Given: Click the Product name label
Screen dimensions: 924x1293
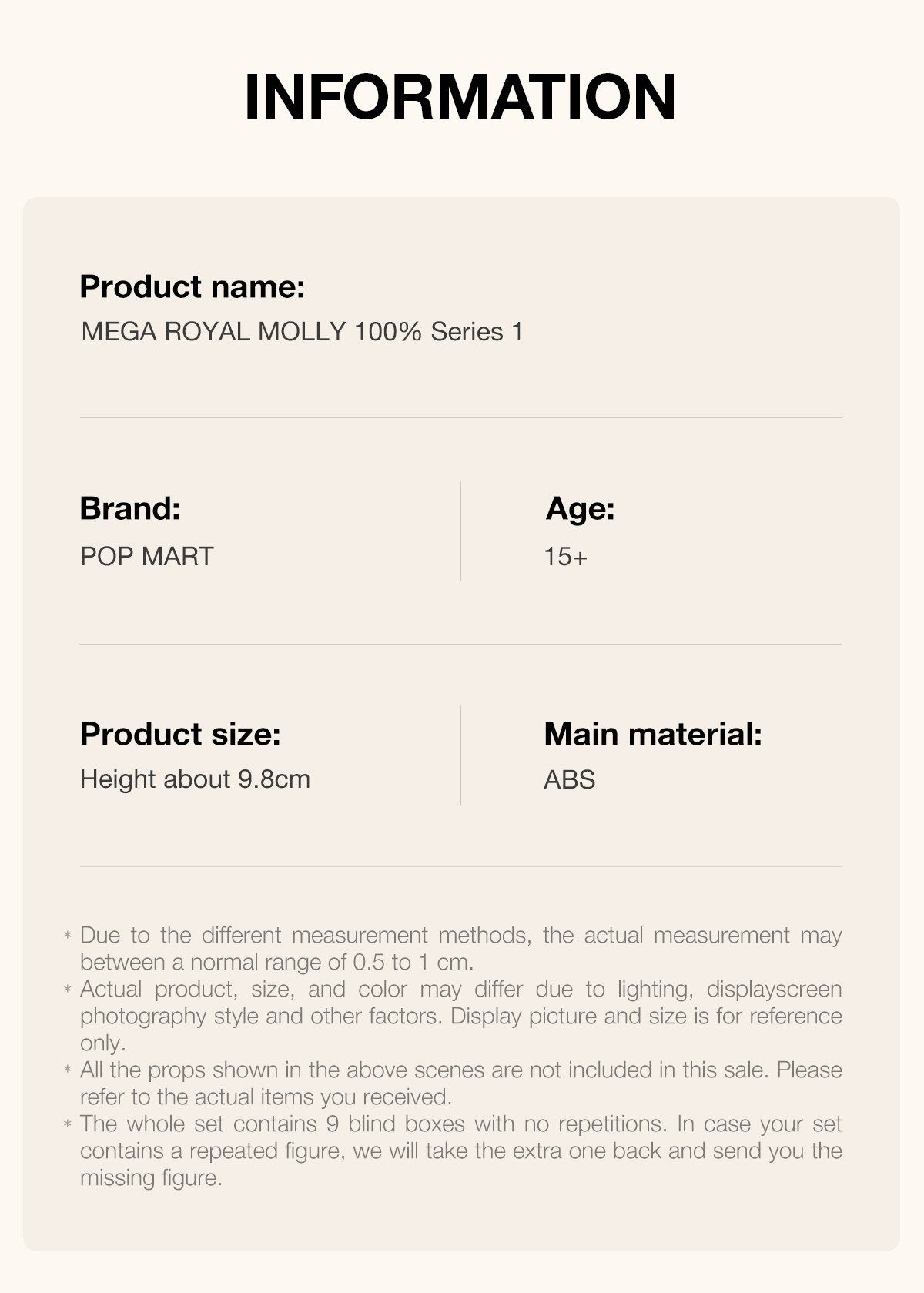Looking at the screenshot, I should click(x=192, y=287).
